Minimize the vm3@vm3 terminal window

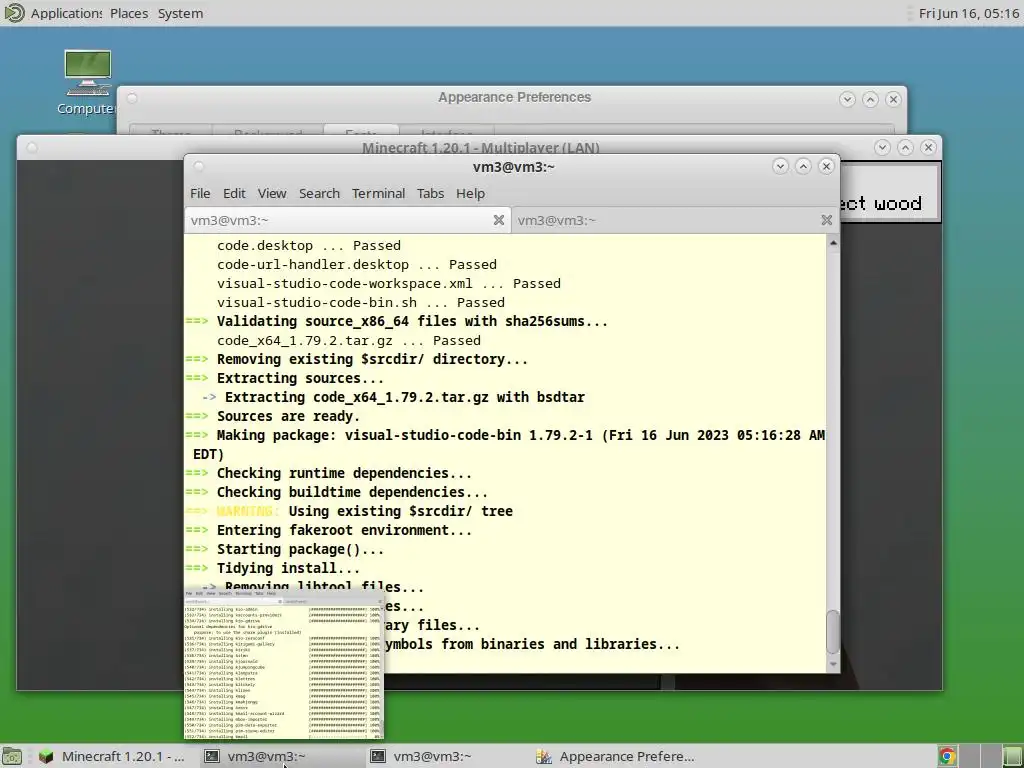coord(780,167)
